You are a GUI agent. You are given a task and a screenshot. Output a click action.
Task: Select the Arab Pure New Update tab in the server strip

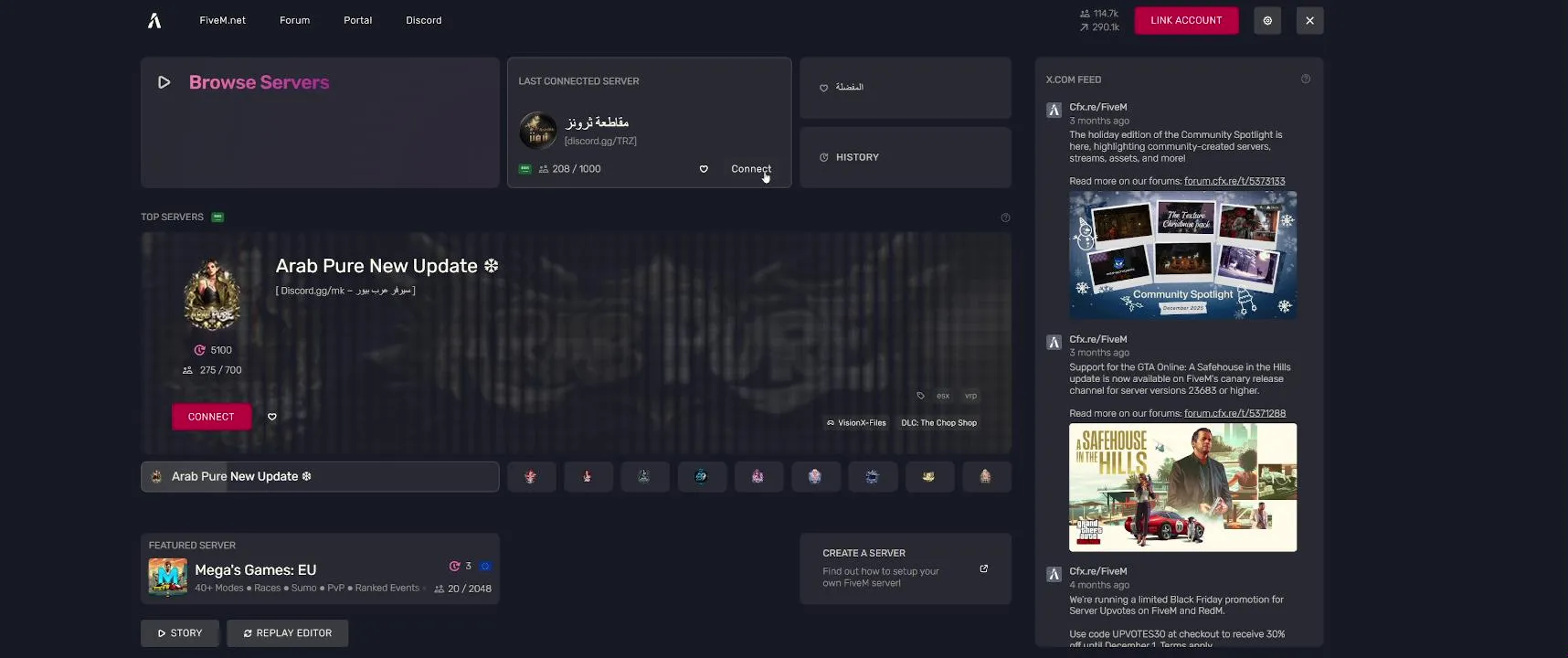(320, 476)
